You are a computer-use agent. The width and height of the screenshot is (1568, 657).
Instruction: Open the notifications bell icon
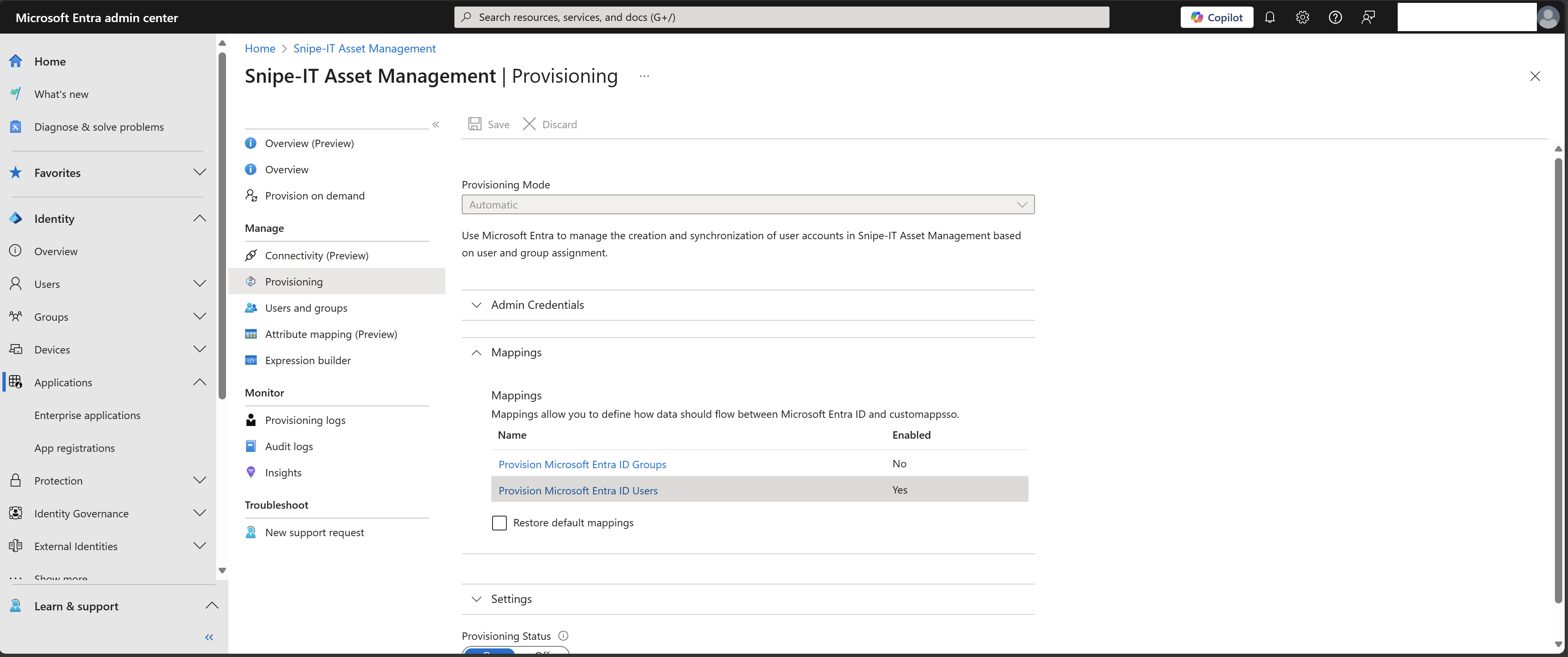click(1269, 17)
